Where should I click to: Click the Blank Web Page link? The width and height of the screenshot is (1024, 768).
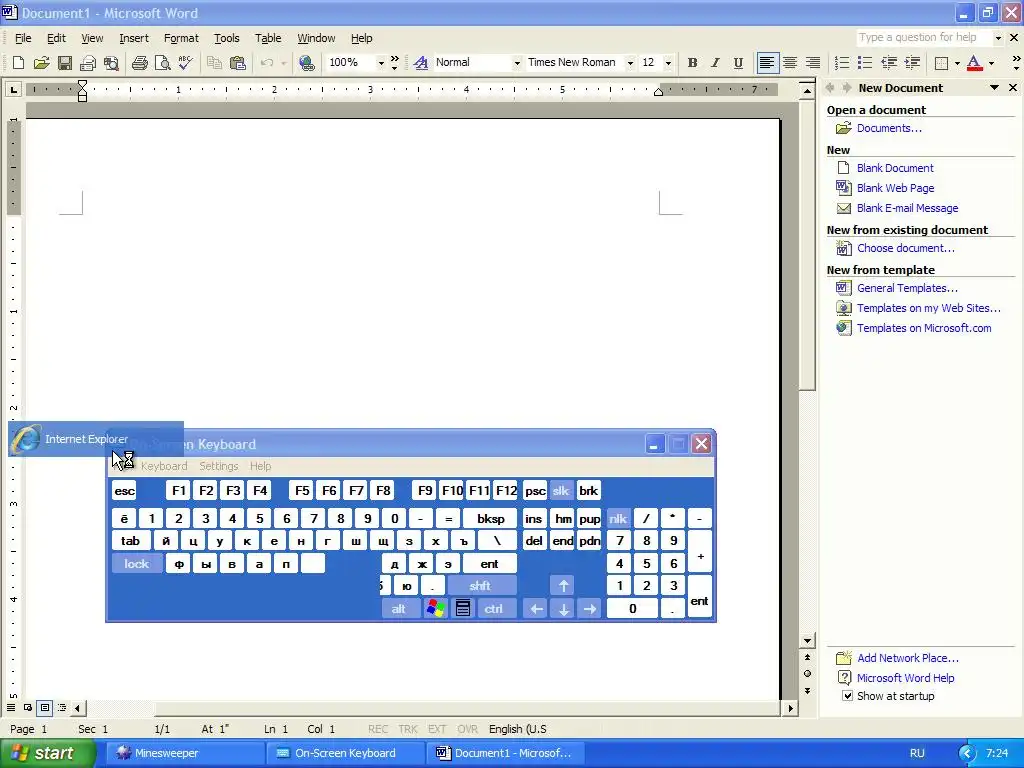point(895,188)
